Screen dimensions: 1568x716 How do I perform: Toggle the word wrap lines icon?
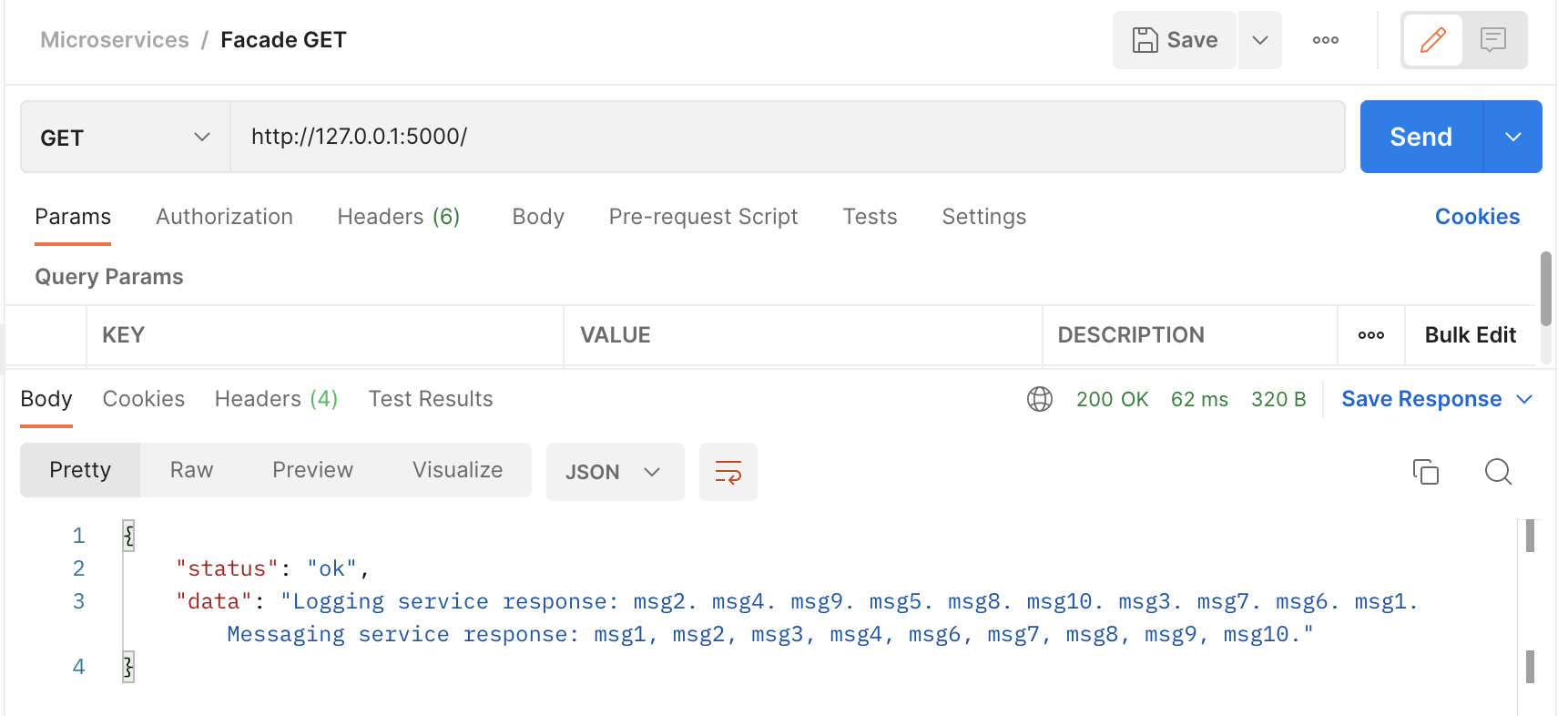point(728,472)
